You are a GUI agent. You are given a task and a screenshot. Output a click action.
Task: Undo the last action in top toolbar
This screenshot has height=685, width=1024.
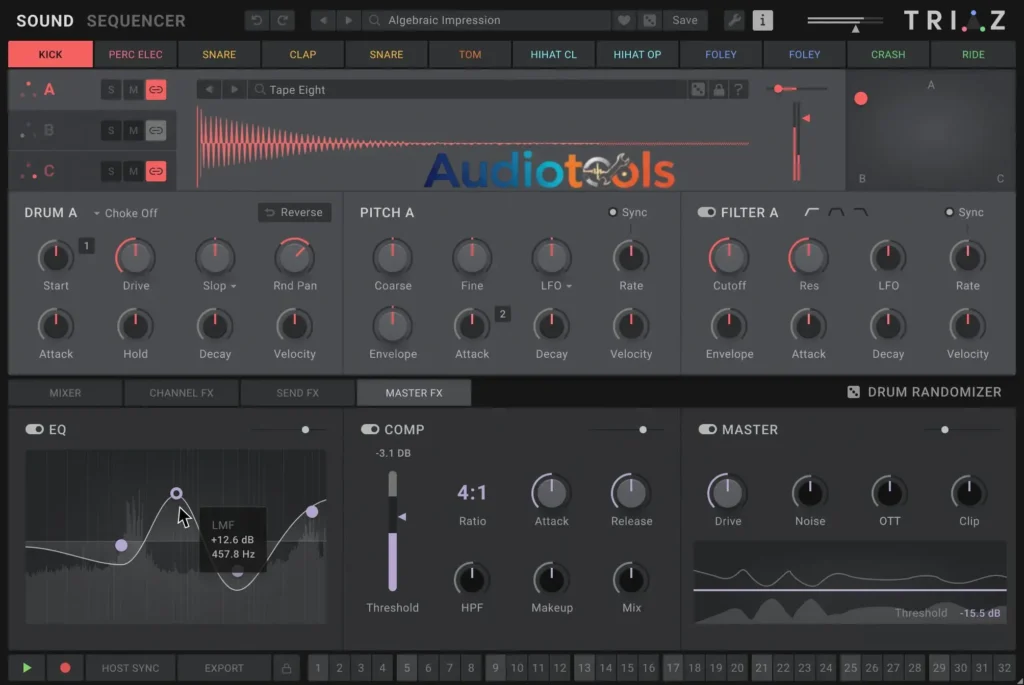(257, 20)
